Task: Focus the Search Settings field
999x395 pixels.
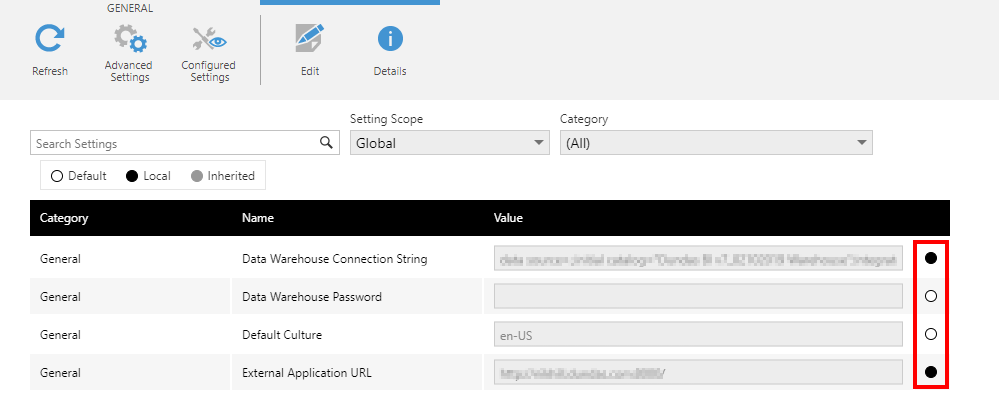Action: (185, 143)
